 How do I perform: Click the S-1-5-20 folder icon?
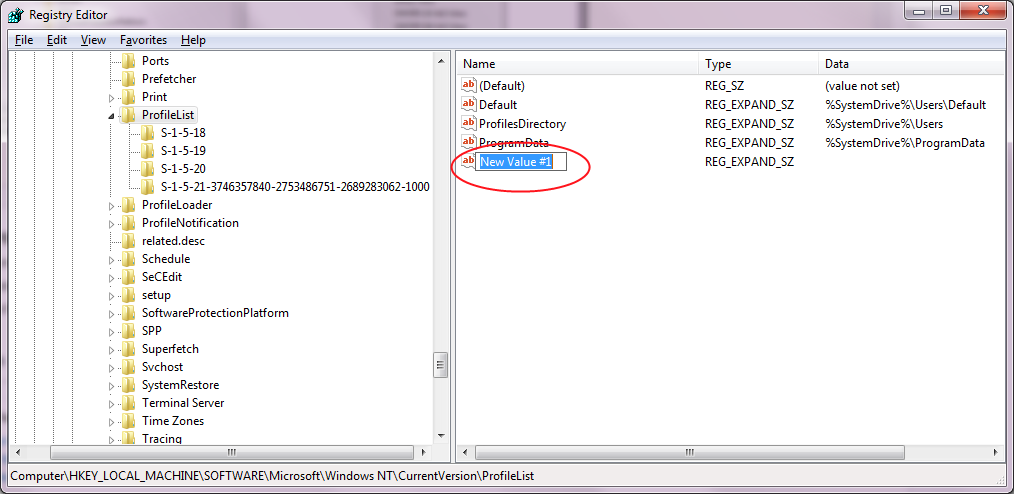[147, 169]
